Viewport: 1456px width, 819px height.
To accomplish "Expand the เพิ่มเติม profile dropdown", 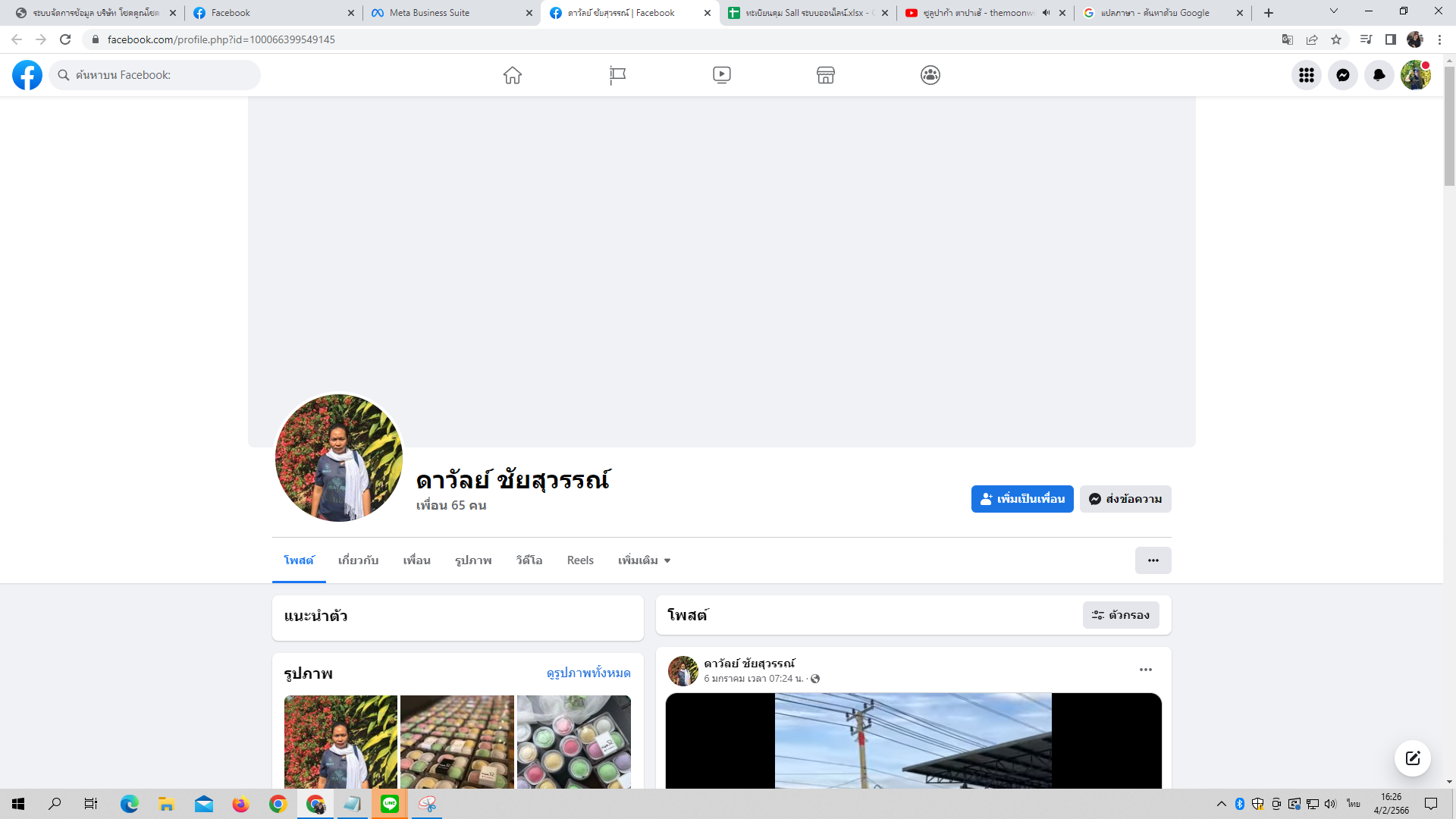I will tap(644, 560).
